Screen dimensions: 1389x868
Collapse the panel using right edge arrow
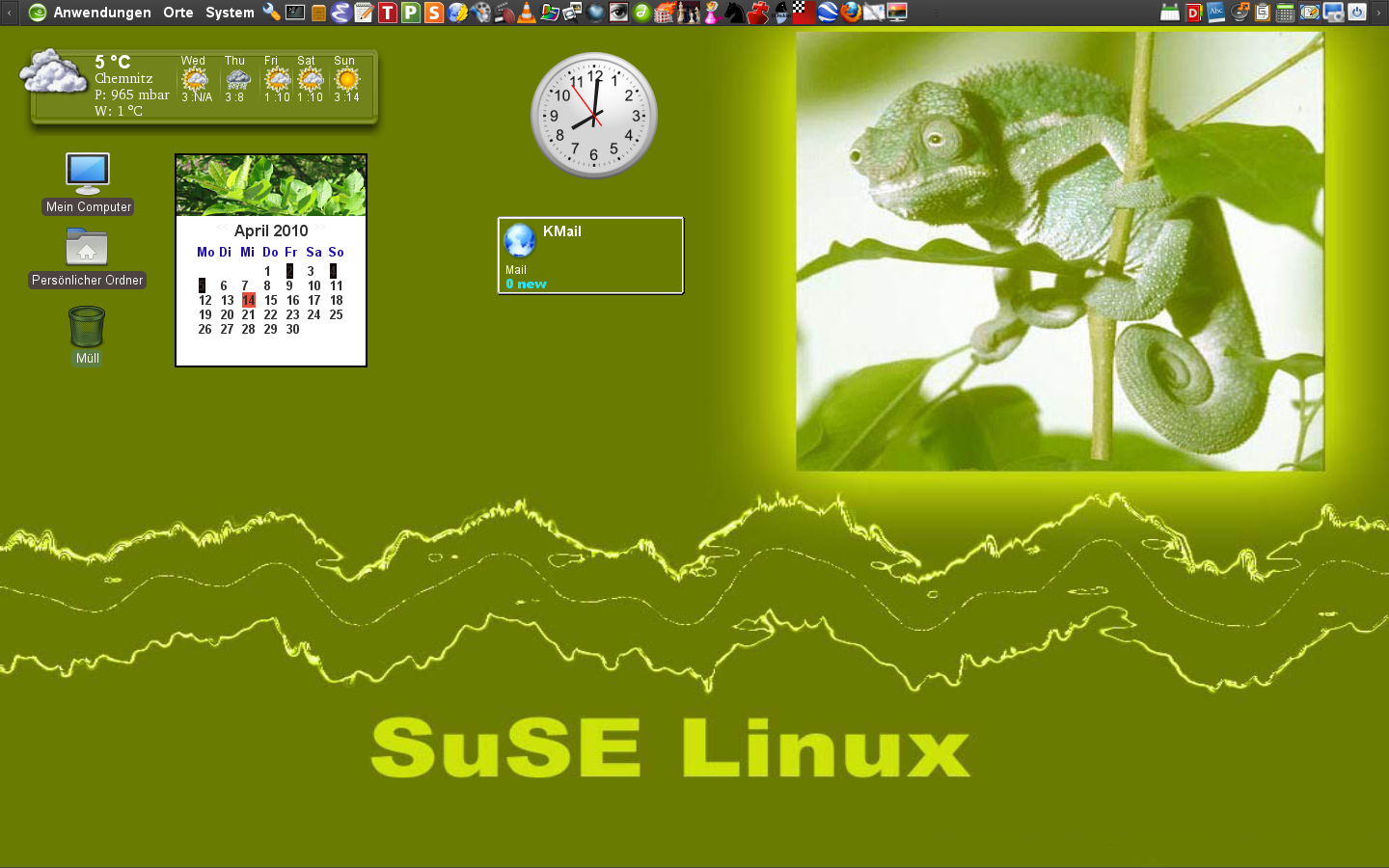[1380, 13]
